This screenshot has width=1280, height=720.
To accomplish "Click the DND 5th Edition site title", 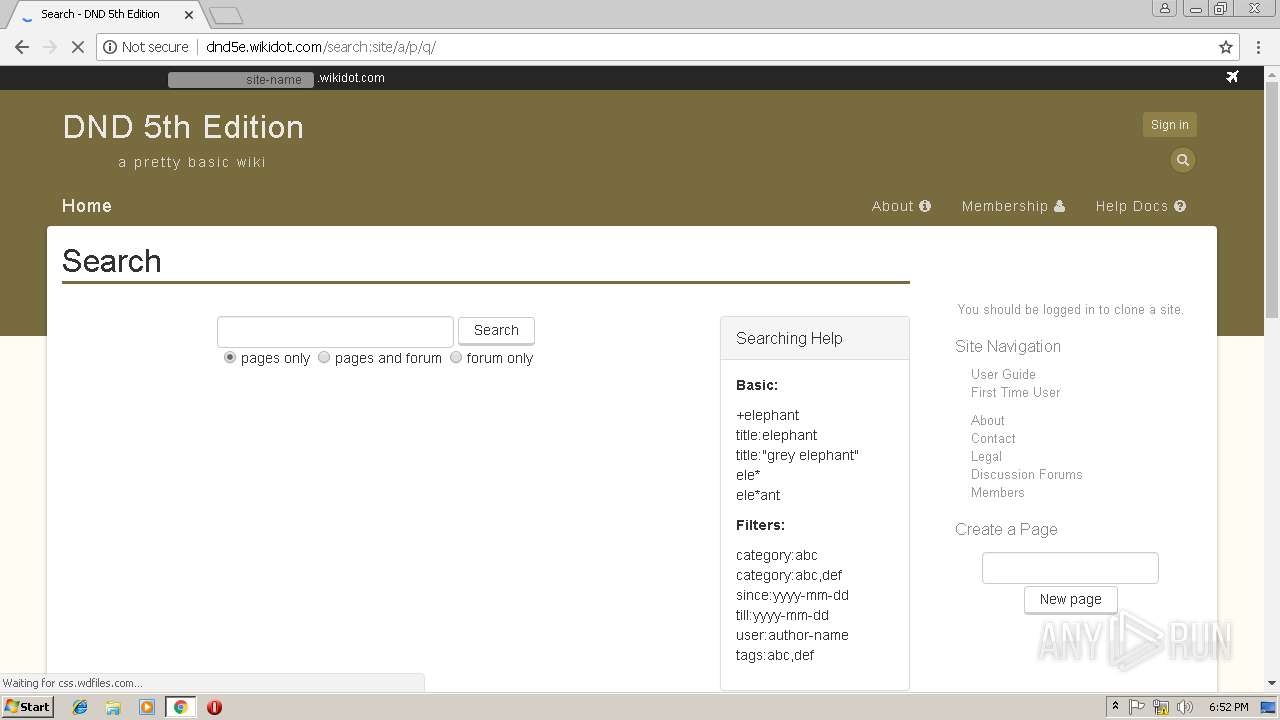I will coord(183,127).
